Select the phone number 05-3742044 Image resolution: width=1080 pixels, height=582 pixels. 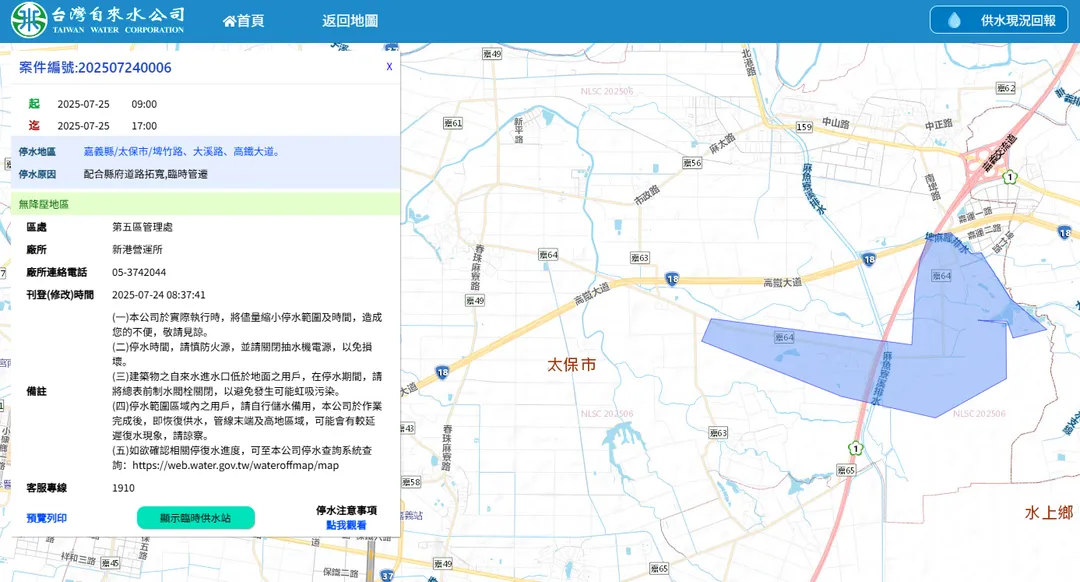coord(139,272)
